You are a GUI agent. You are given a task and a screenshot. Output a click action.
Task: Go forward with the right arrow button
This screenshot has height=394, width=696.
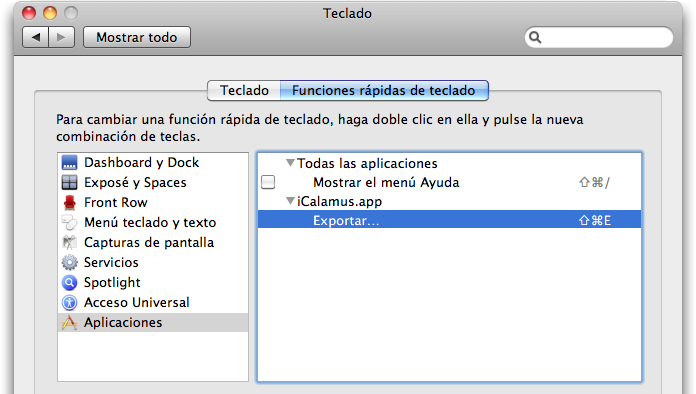[x=61, y=37]
